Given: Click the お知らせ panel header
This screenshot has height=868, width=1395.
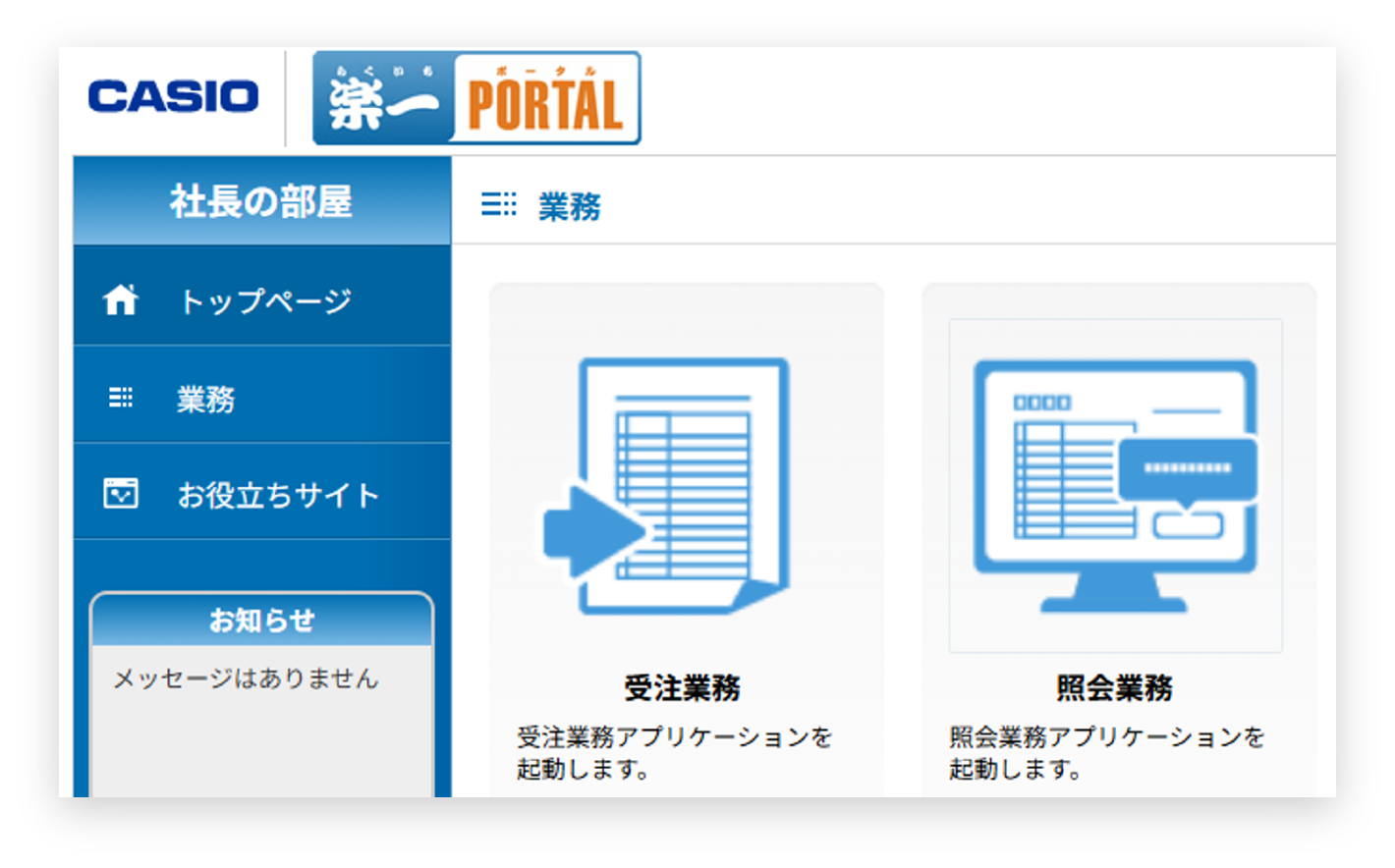Looking at the screenshot, I should coord(261,620).
